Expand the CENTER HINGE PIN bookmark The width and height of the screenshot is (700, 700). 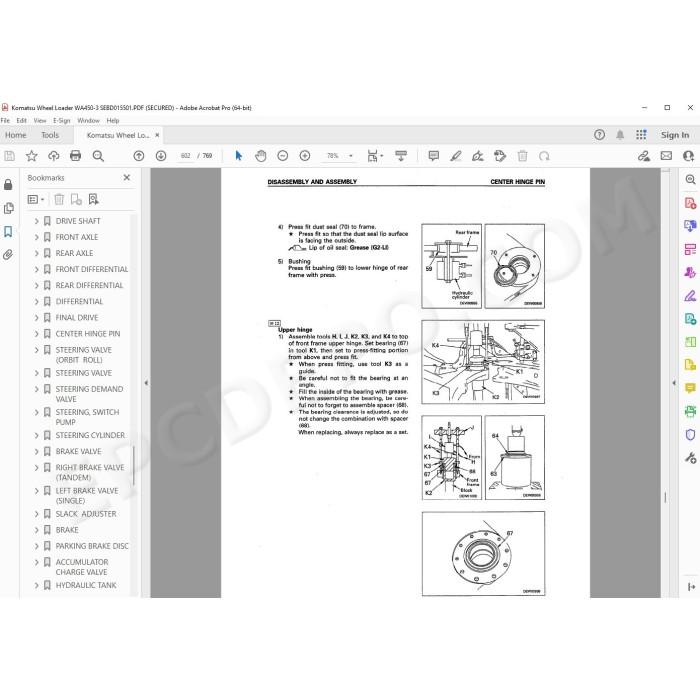37,334
